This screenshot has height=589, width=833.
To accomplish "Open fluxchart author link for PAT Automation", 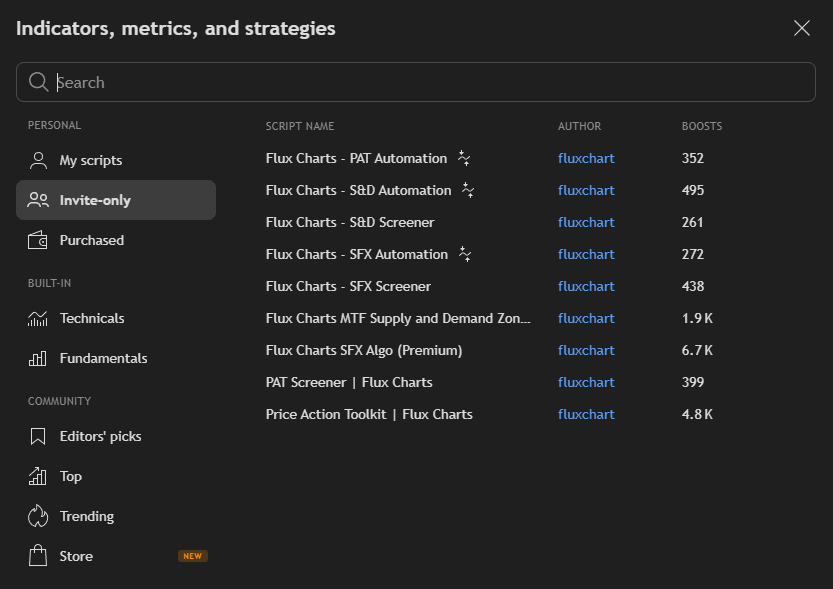I will pos(586,158).
